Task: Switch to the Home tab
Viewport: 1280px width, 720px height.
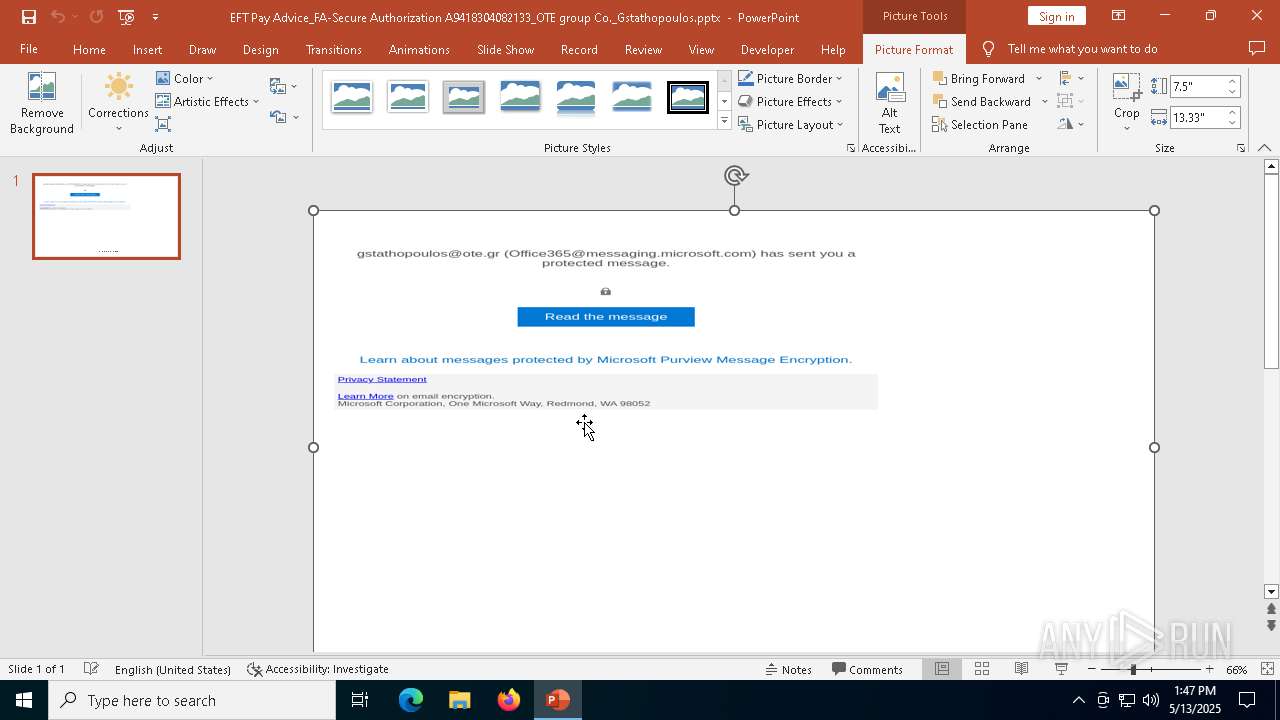Action: pyautogui.click(x=89, y=49)
